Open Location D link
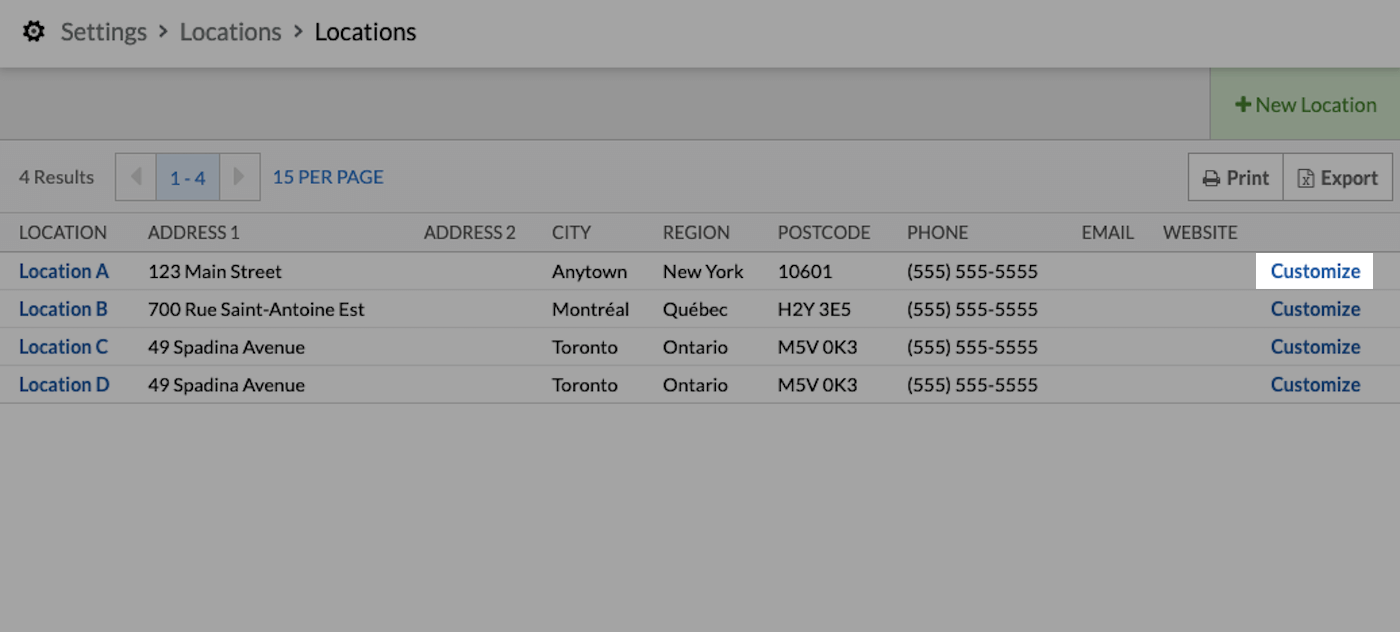 click(64, 385)
